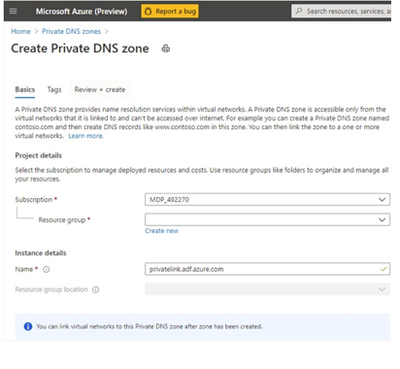
Task: Expand the Resource group dropdown
Action: [x=267, y=220]
